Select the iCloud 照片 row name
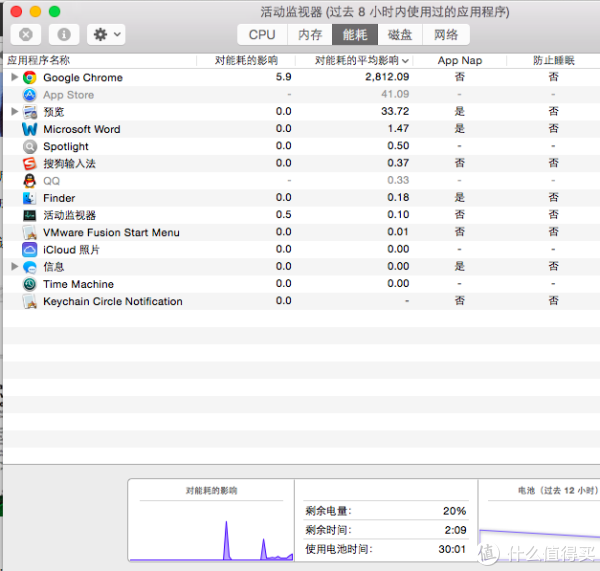 click(72, 250)
